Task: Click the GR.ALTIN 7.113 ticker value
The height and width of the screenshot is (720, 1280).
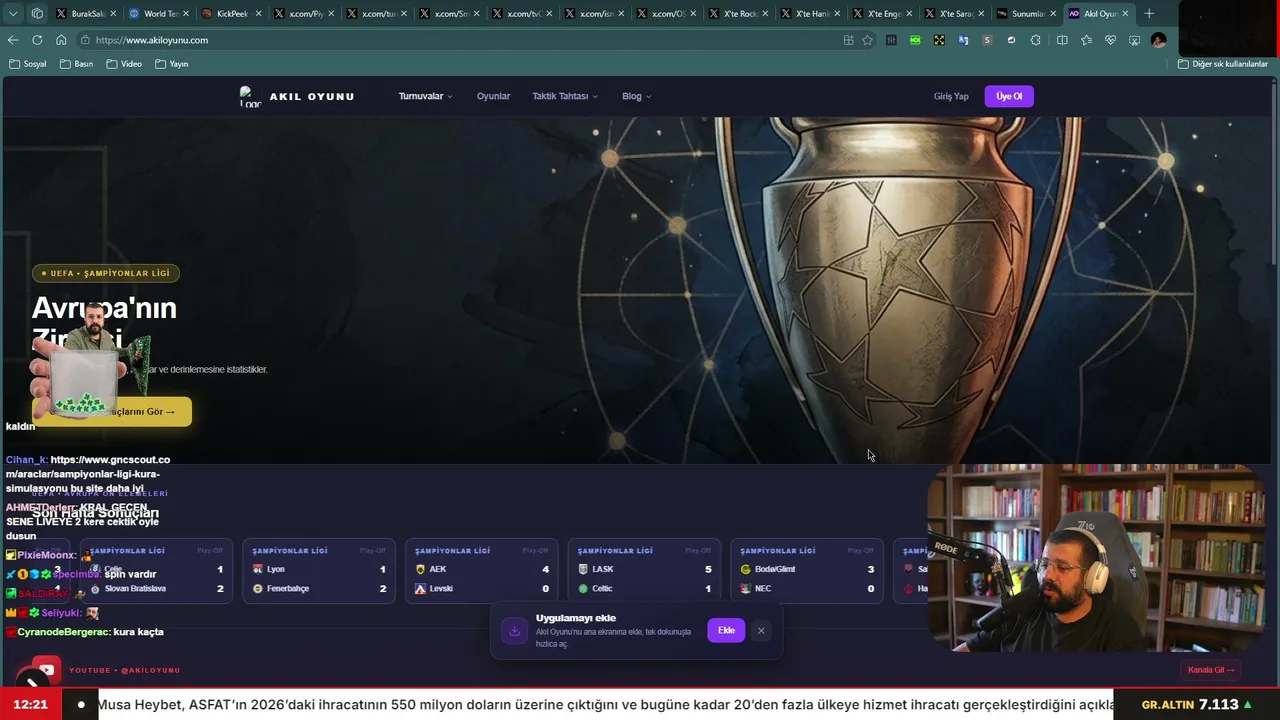Action: click(x=1197, y=705)
